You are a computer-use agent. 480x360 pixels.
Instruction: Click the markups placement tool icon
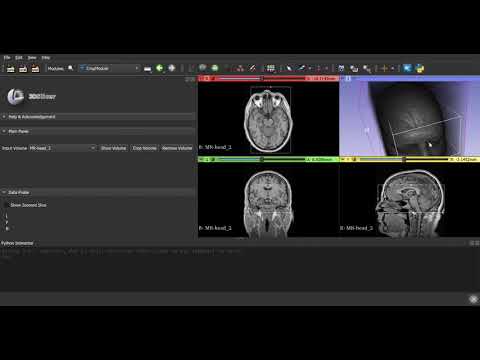(301, 68)
